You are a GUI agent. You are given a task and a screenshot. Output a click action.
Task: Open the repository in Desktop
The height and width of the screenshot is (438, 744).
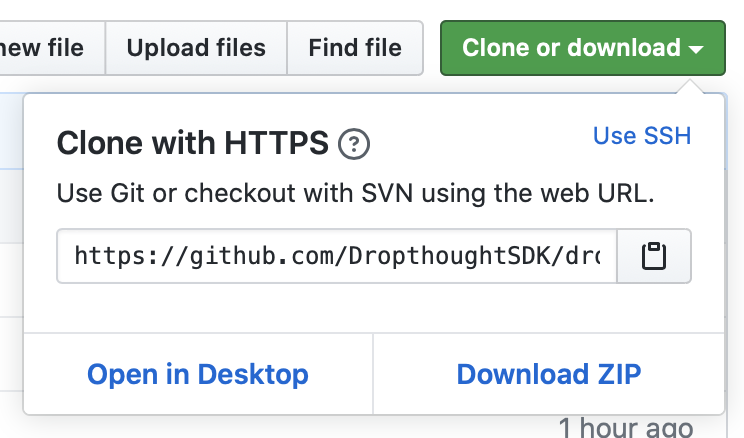pyautogui.click(x=198, y=374)
